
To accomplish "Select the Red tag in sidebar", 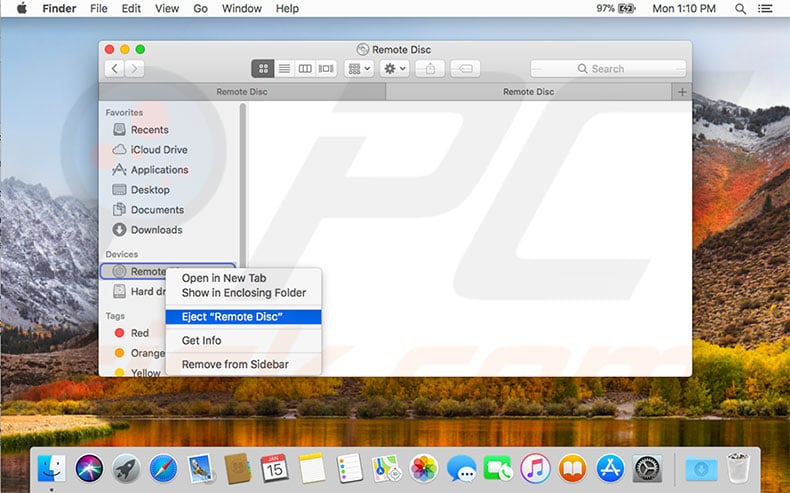I will coord(131,333).
